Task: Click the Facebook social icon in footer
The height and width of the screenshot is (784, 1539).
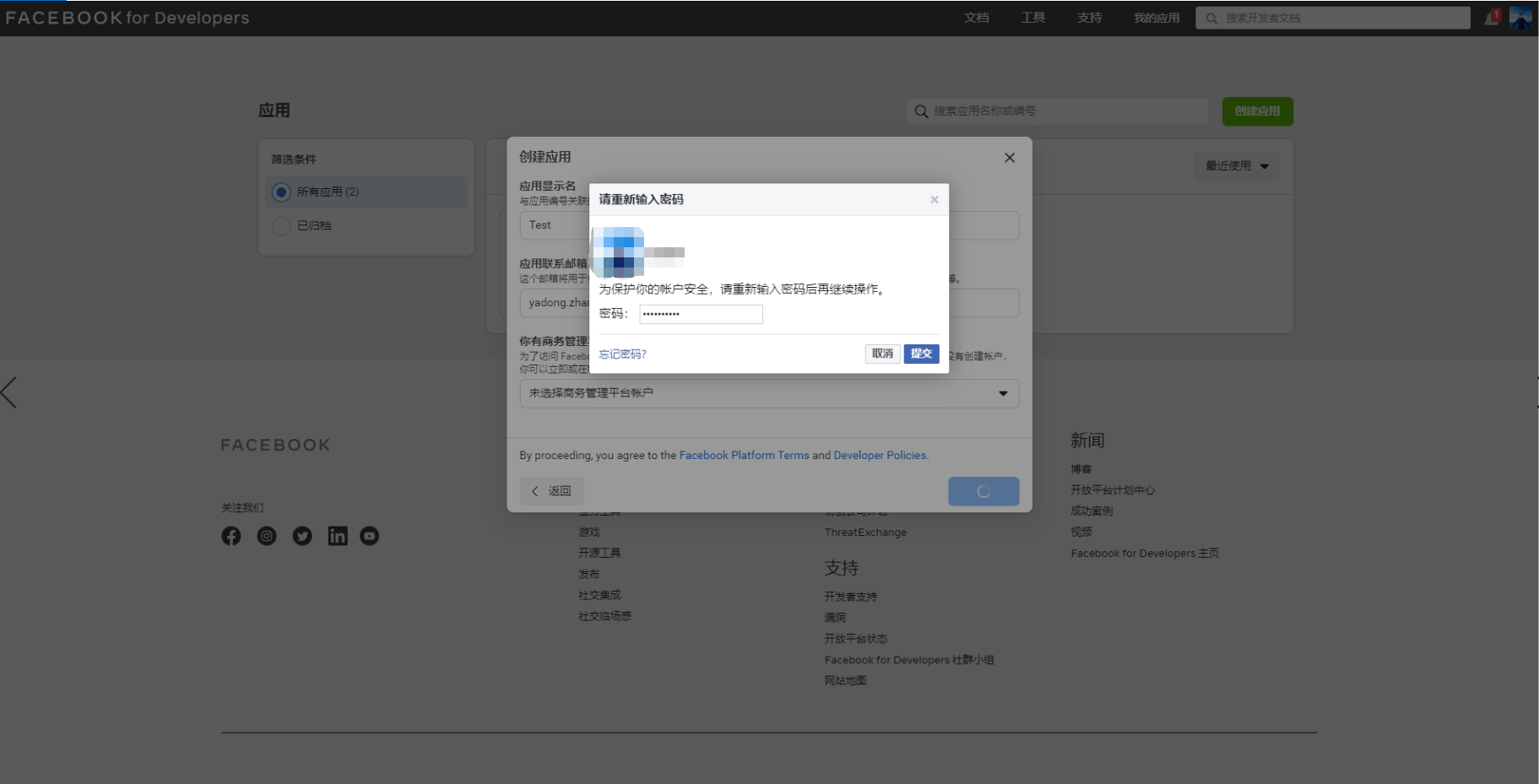Action: point(231,536)
